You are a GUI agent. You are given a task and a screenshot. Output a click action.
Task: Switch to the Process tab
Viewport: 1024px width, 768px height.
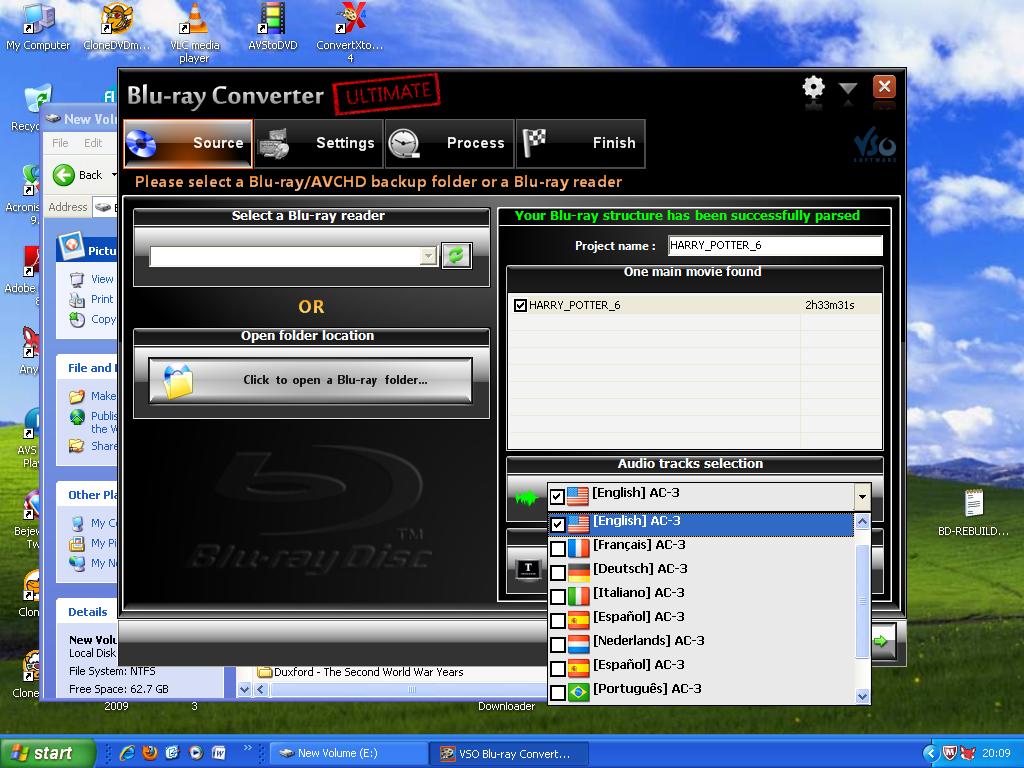pos(449,143)
